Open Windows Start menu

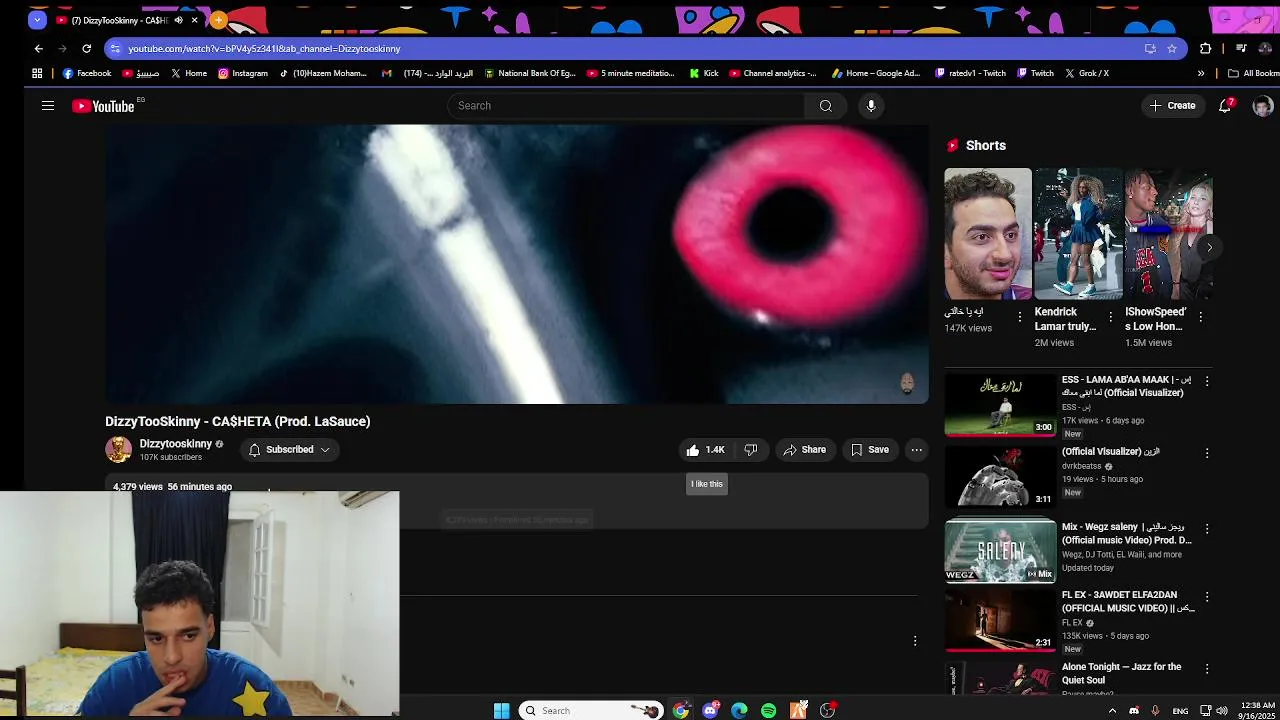pyautogui.click(x=501, y=711)
